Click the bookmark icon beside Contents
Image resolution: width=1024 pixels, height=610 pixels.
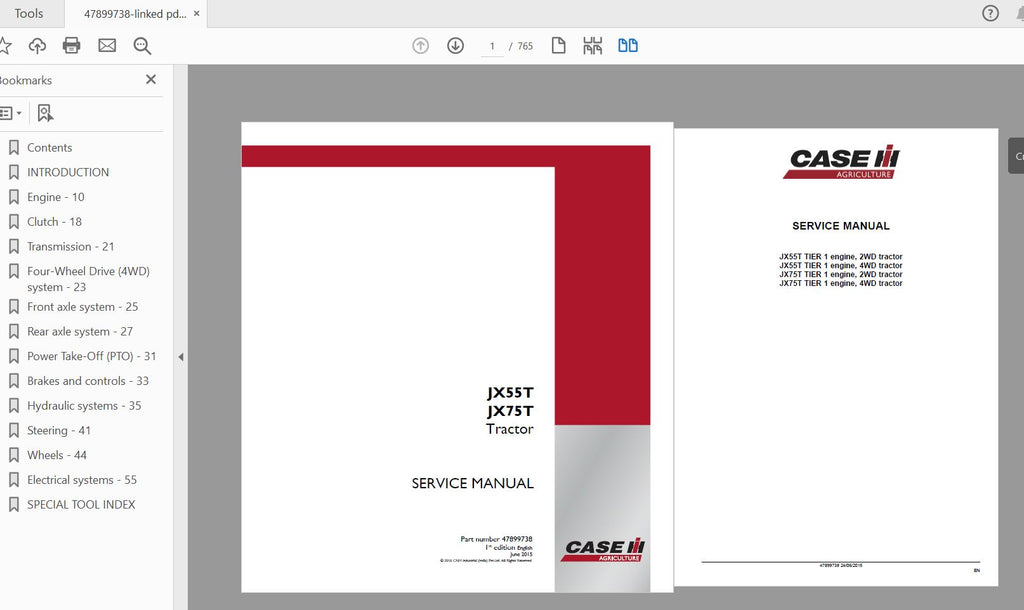(14, 148)
